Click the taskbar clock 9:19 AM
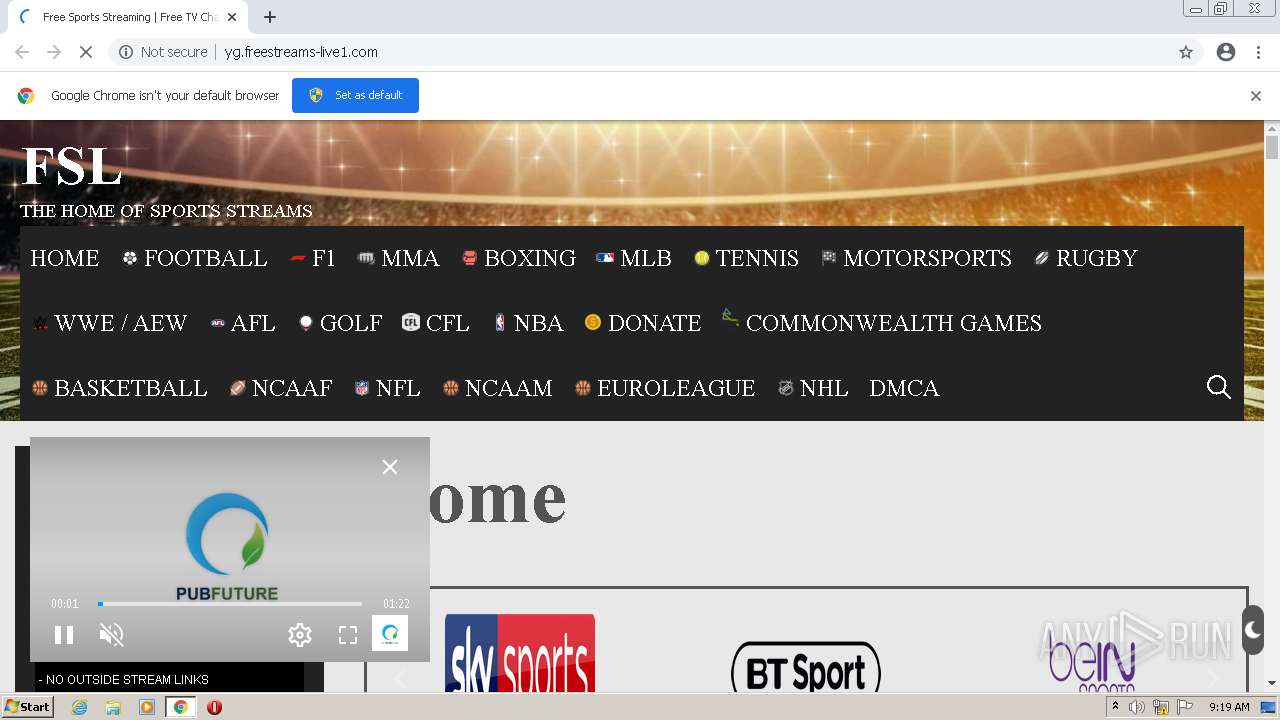Image resolution: width=1280 pixels, height=720 pixels. click(x=1229, y=707)
